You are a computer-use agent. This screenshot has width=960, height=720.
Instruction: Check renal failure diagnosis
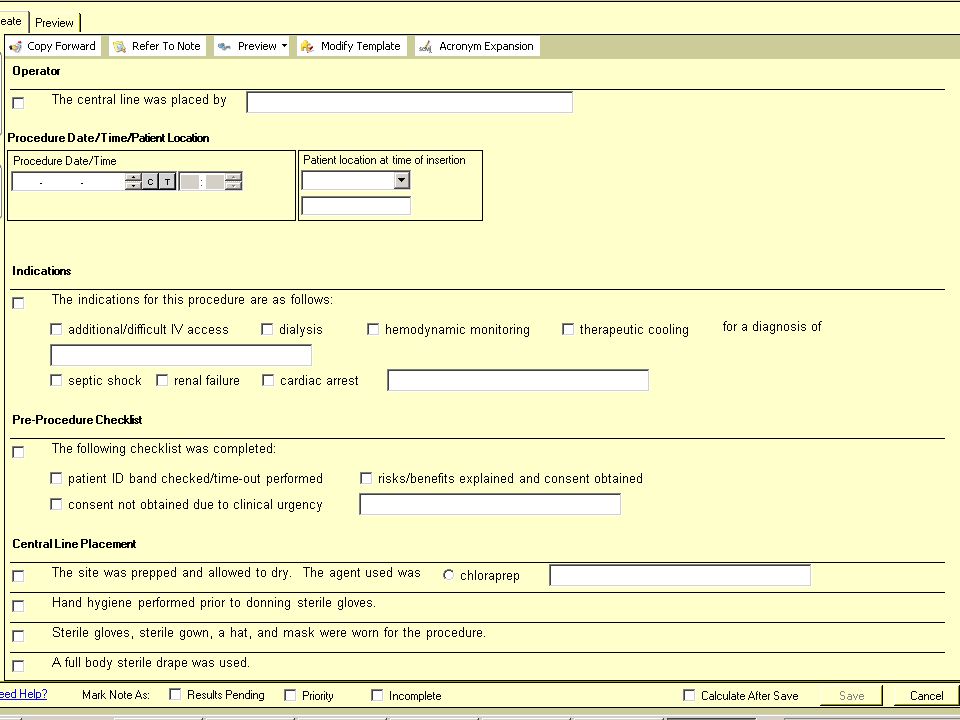click(x=162, y=380)
